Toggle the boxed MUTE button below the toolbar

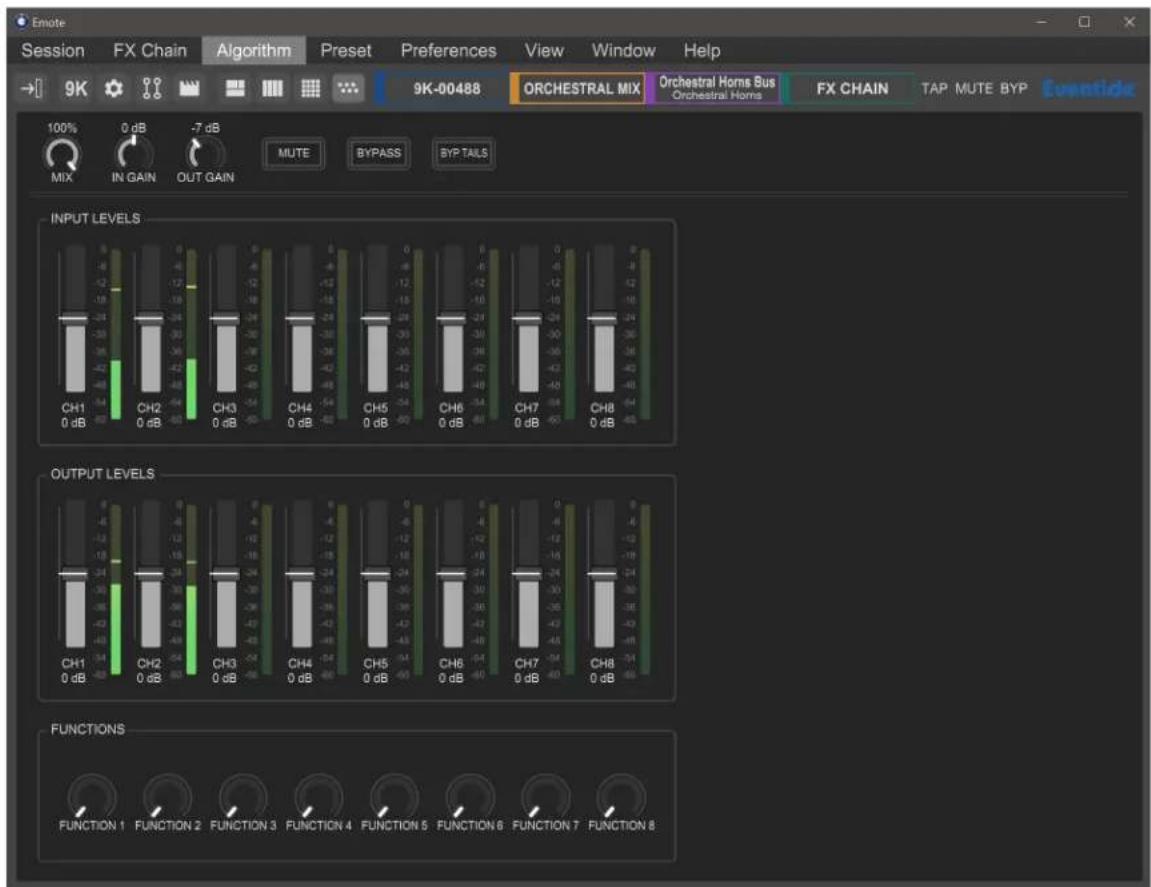294,153
